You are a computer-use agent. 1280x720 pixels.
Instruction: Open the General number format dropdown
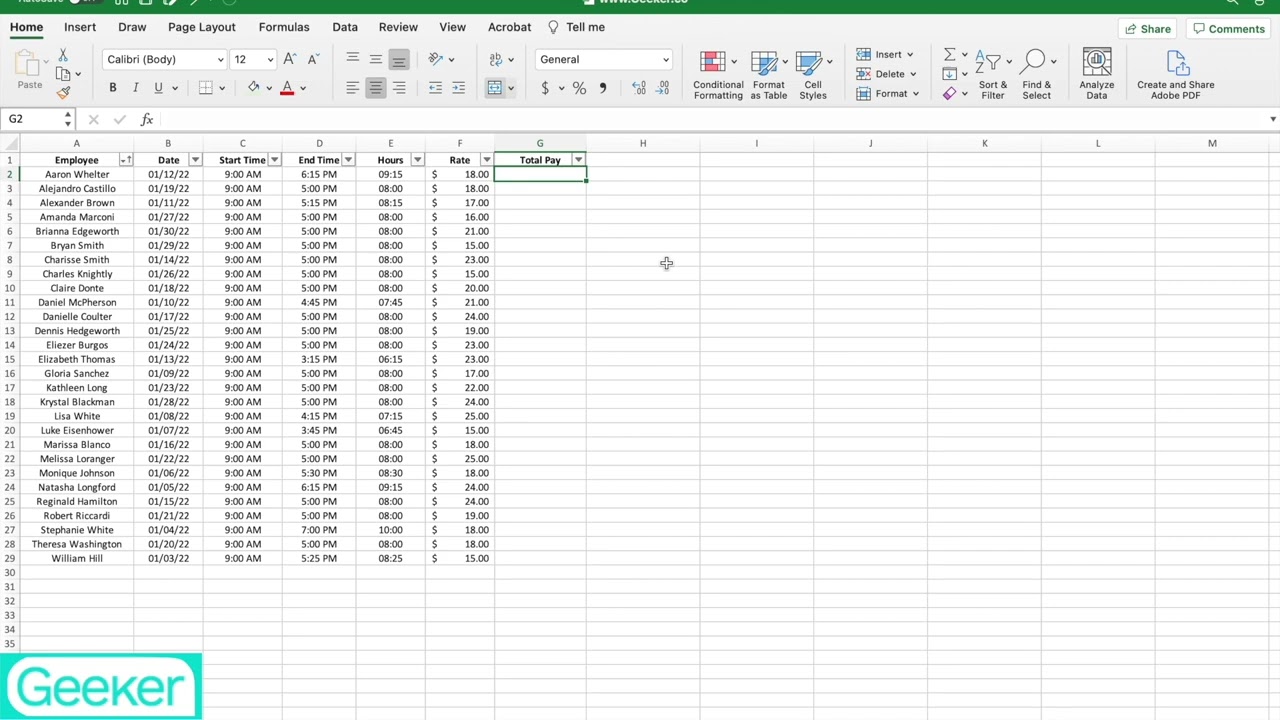(665, 60)
